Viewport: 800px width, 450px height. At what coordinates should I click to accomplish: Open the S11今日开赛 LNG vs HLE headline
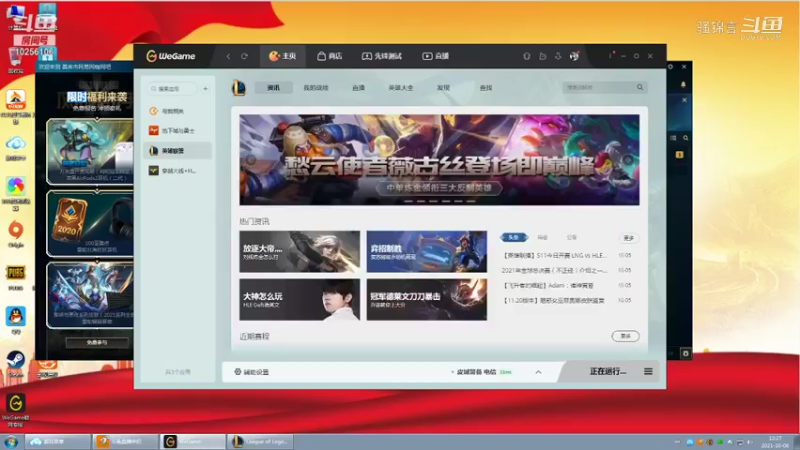pyautogui.click(x=555, y=255)
